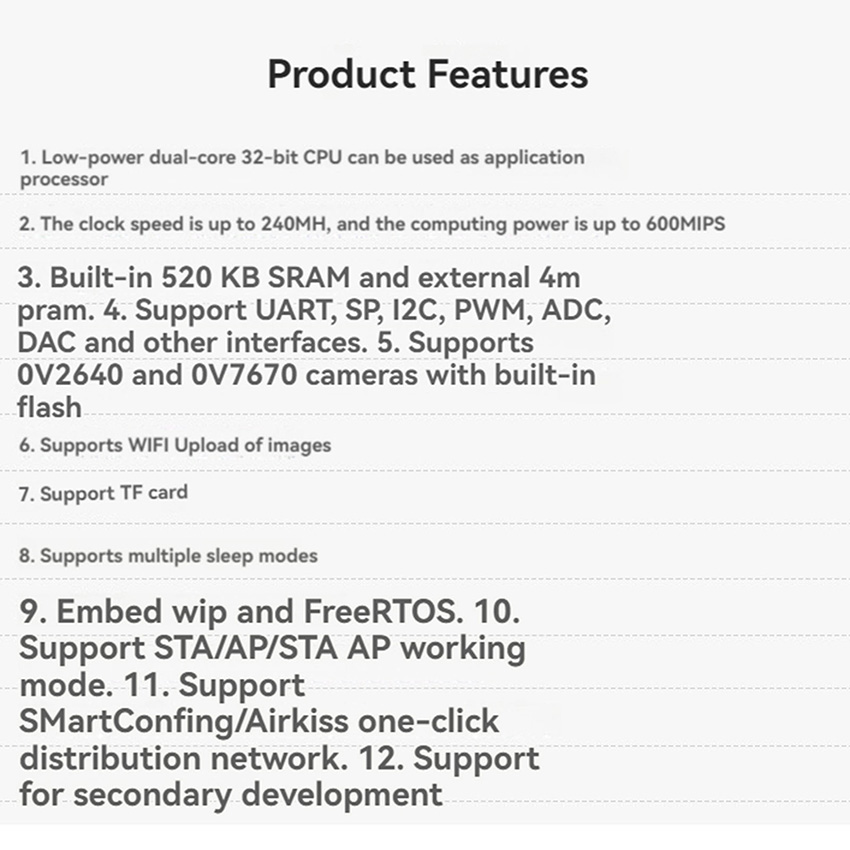The image size is (850, 850).
Task: Click the word "processor" in feature 1
Action: click(63, 180)
